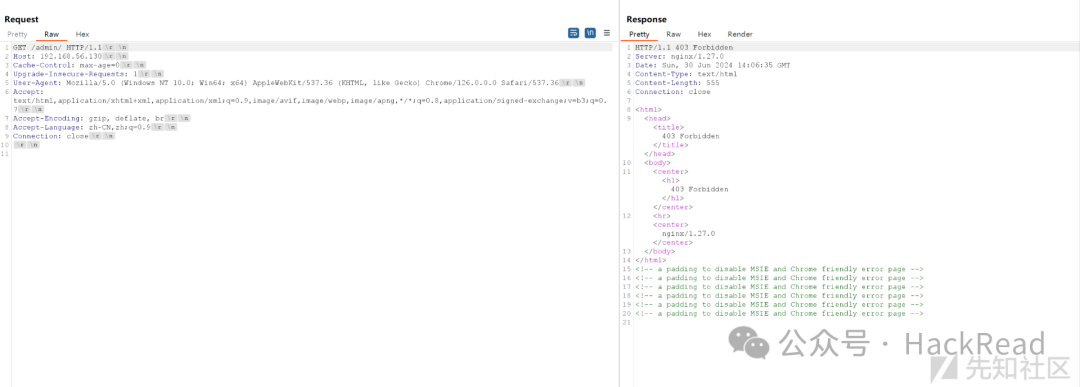Viewport: 1080px width, 387px height.
Task: Click the closing '</html>' tag on line 14
Action: (x=650, y=260)
